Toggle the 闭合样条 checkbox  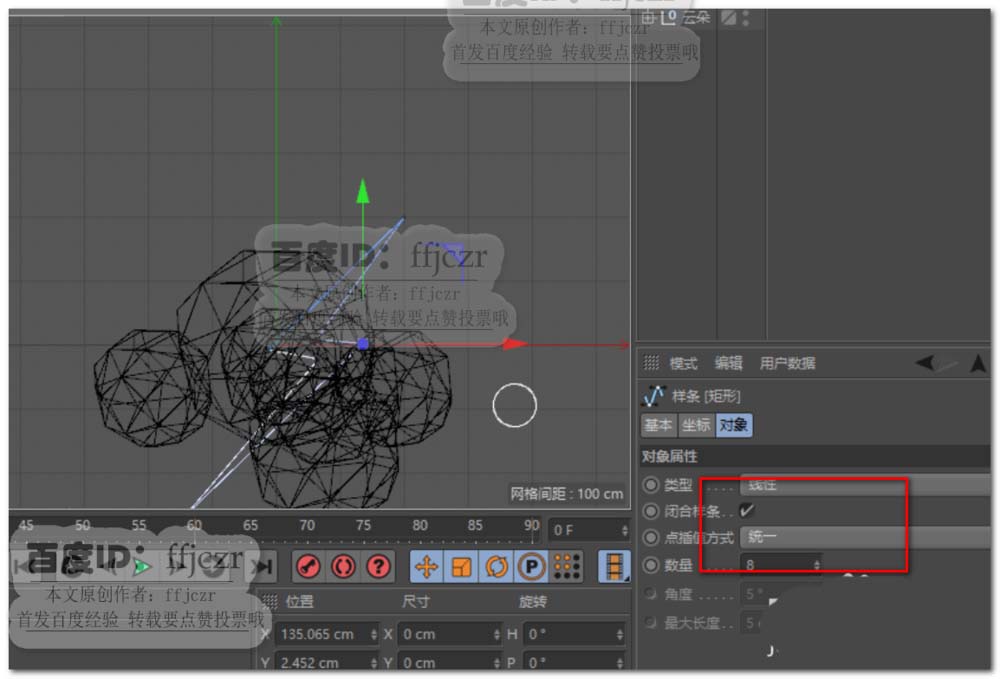click(x=747, y=510)
